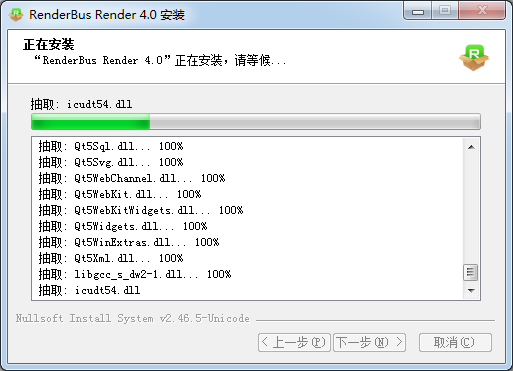The image size is (513, 371).
Task: Click the 下一步(N) next button
Action: (x=369, y=342)
